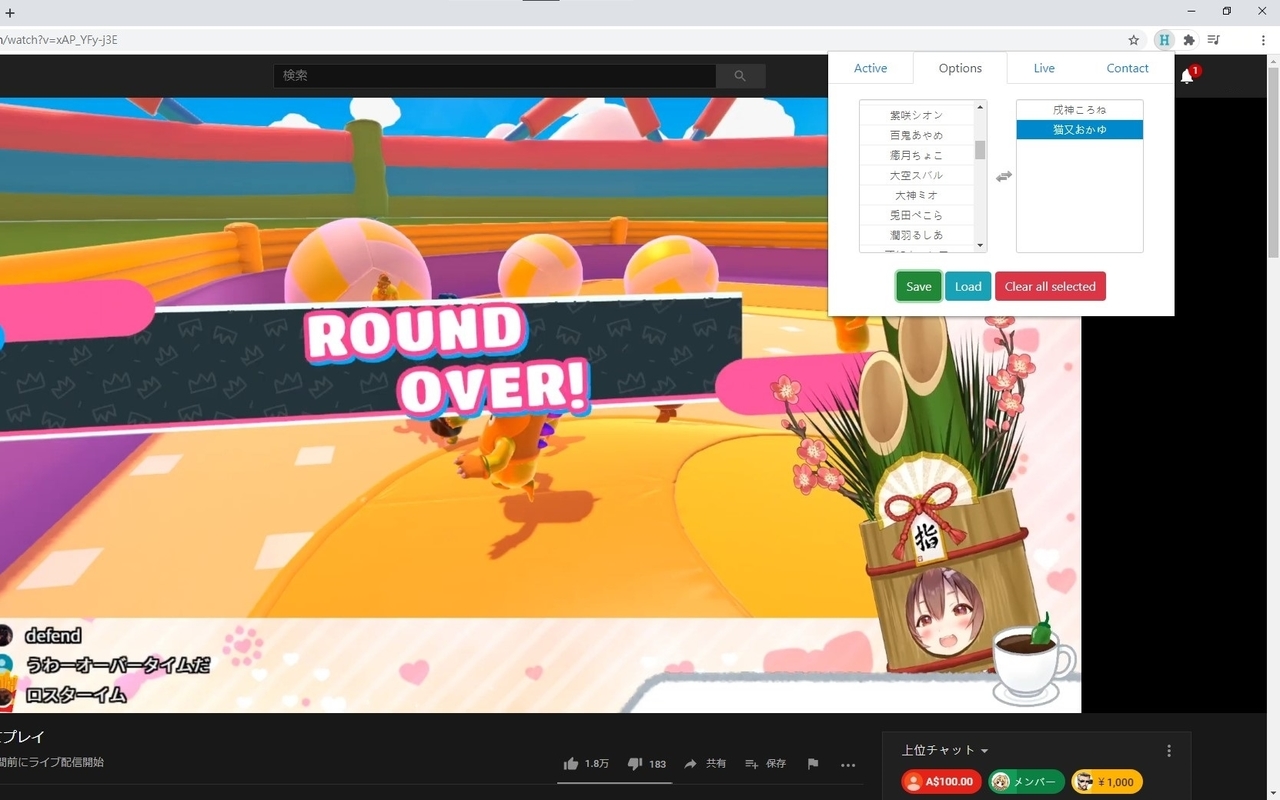Open the H extension icon in toolbar

point(1163,40)
